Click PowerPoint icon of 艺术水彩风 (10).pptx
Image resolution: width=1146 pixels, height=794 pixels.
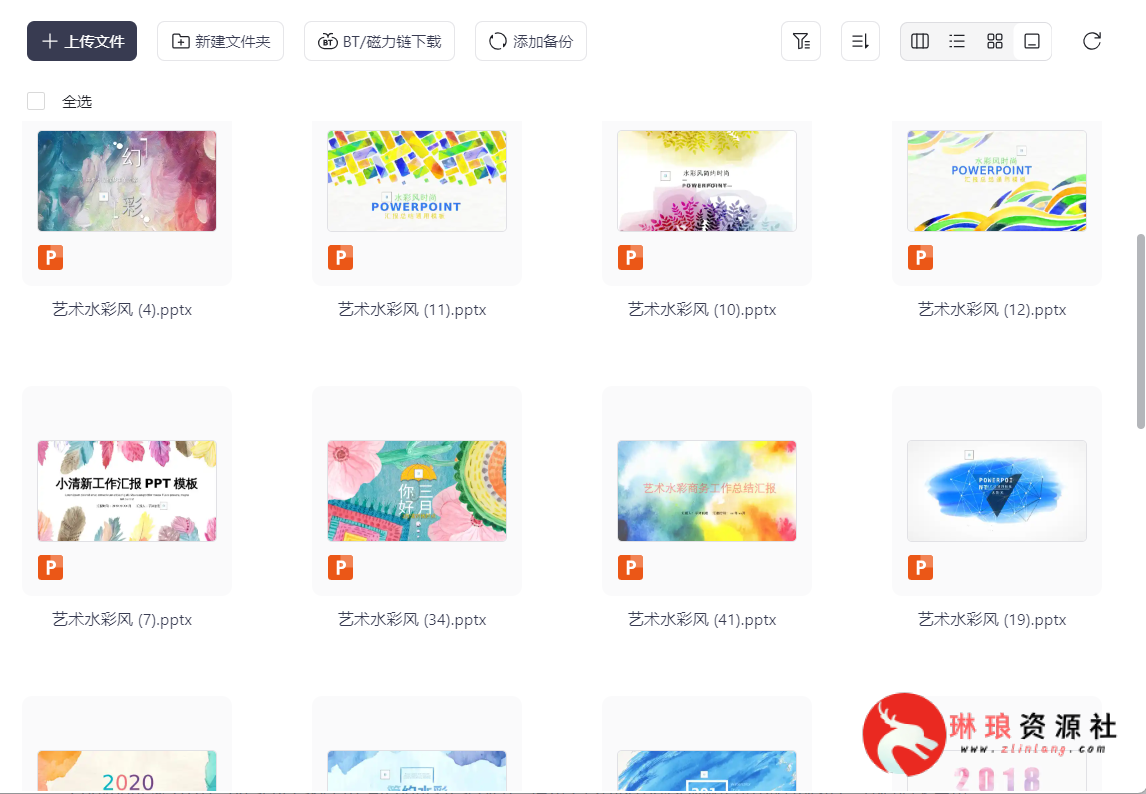coord(631,257)
